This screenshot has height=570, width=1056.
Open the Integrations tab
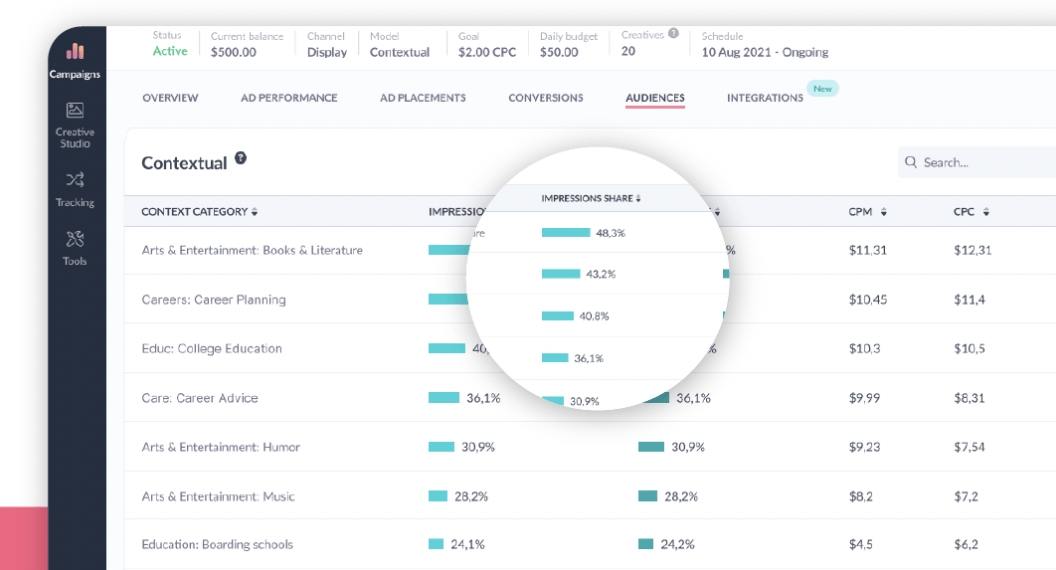[x=765, y=98]
